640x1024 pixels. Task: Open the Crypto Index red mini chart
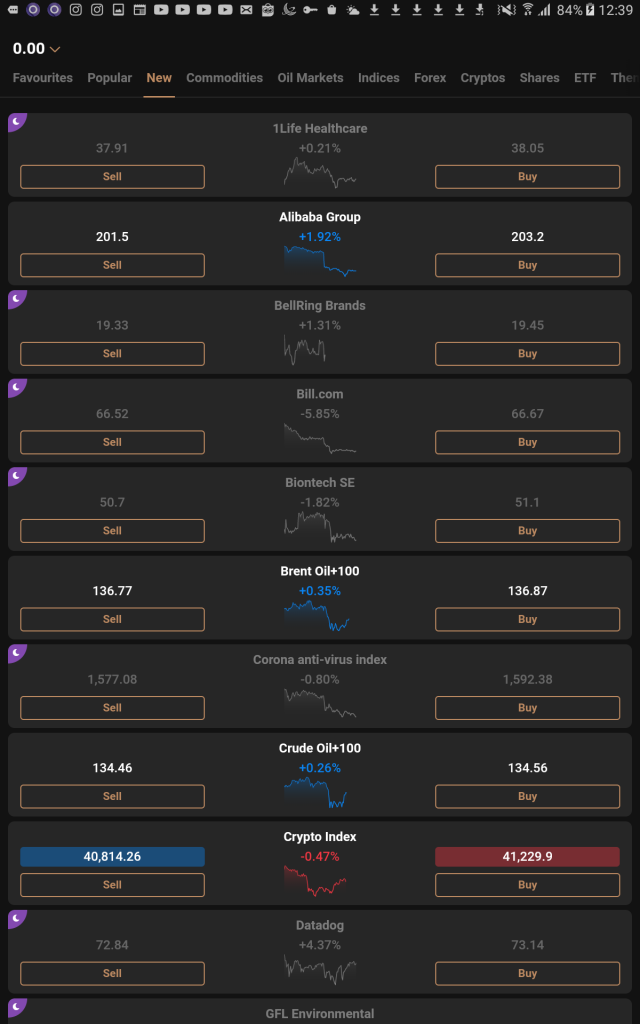pos(315,880)
